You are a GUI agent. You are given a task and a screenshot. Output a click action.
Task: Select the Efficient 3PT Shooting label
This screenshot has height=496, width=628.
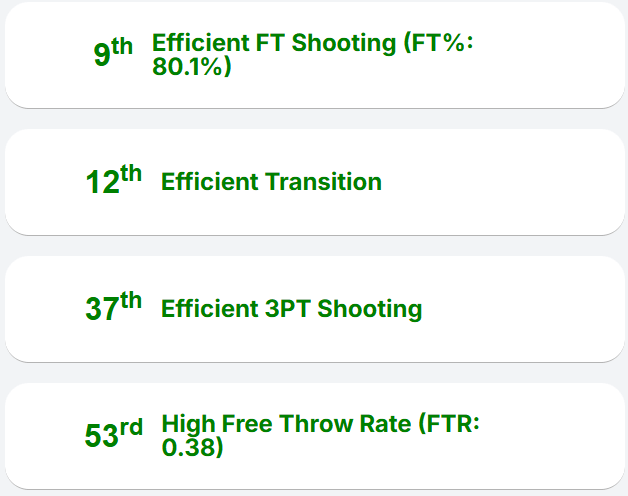tap(291, 309)
